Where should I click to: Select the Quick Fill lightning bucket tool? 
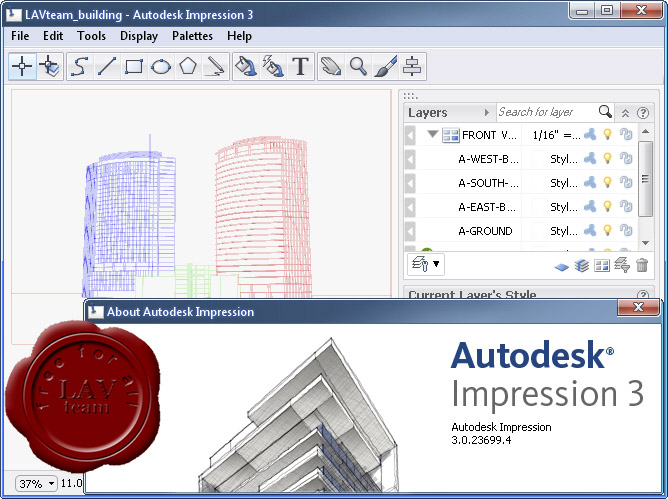click(273, 66)
